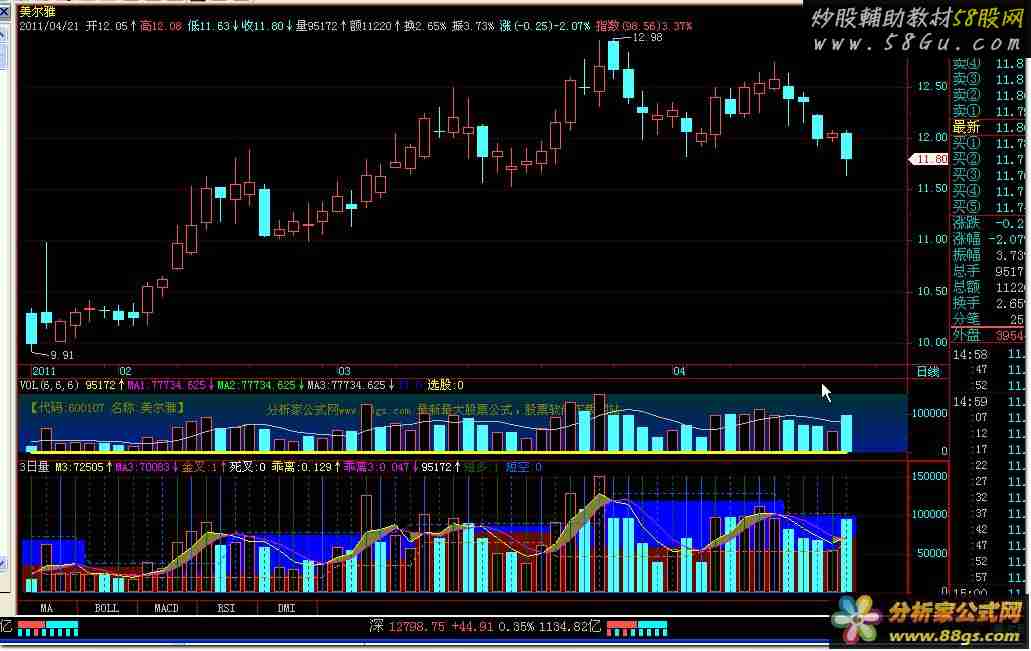Click the 深 12798.75 index status readout
The height and width of the screenshot is (651, 1031).
click(x=485, y=627)
